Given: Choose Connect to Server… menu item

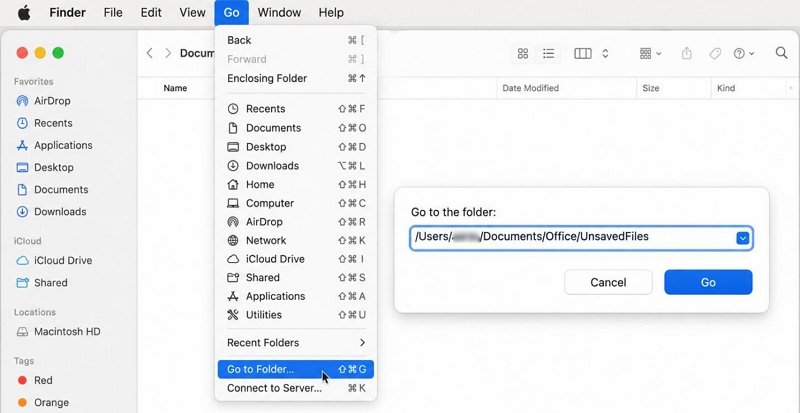Looking at the screenshot, I should pos(296,388).
